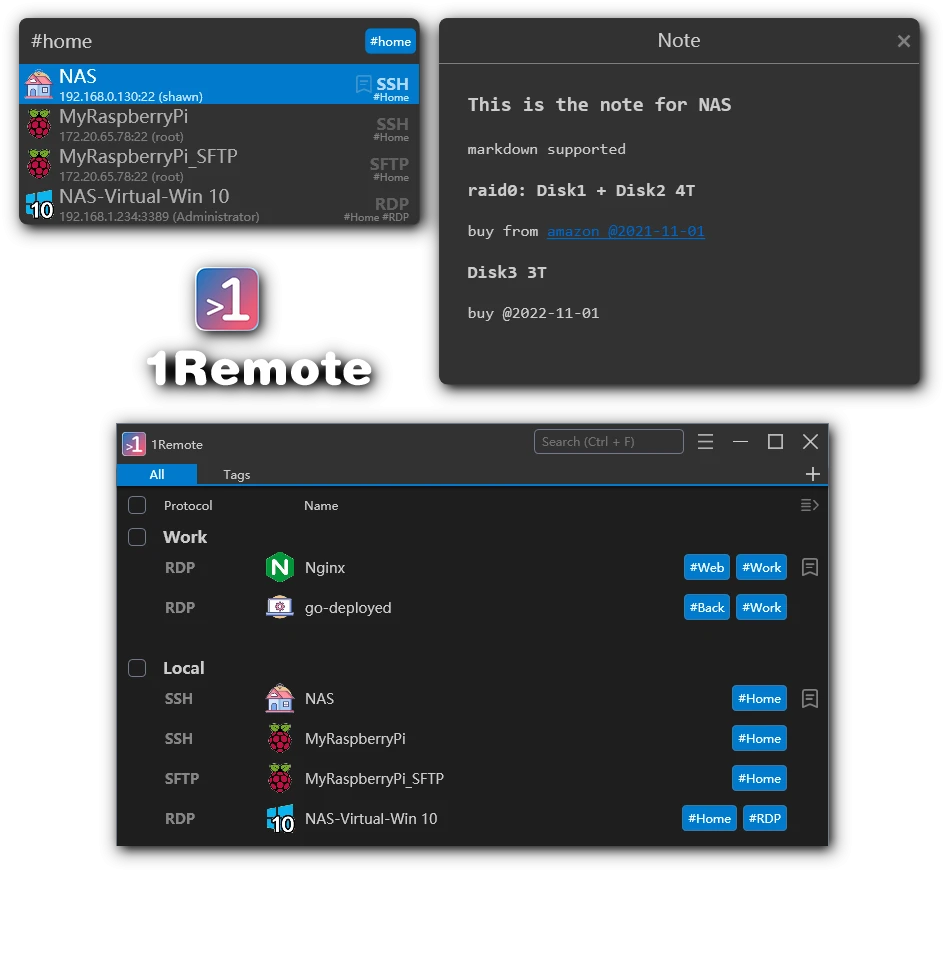Select NAS entry in the launcher list
This screenshot has width=945, height=967.
pyautogui.click(x=219, y=84)
